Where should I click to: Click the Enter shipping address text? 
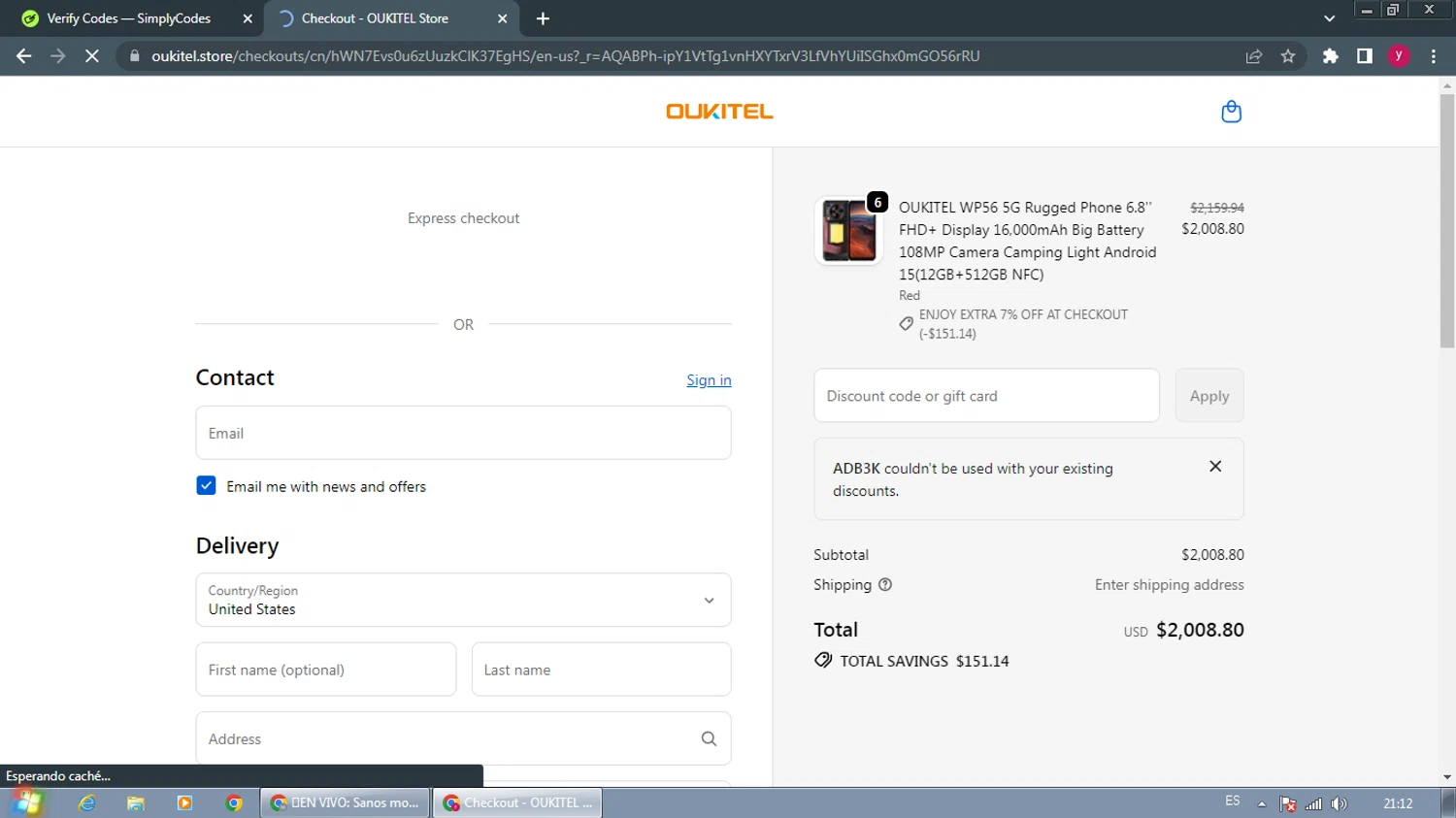[x=1169, y=584]
